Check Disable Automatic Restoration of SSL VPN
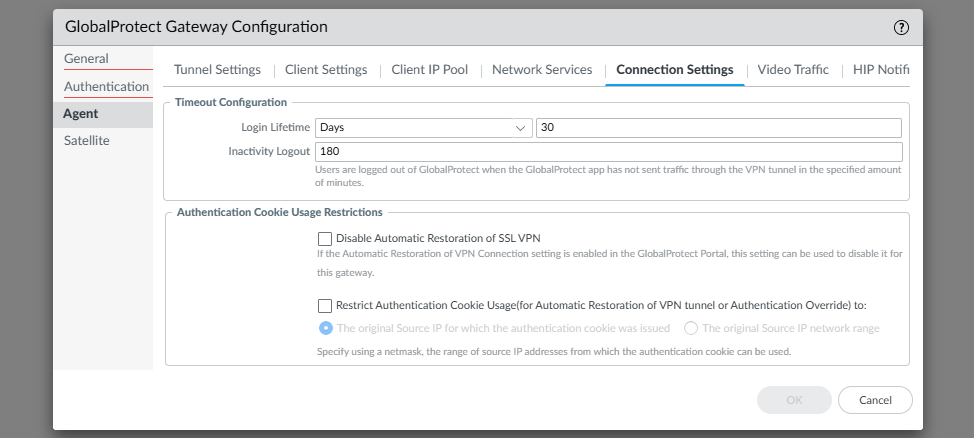The height and width of the screenshot is (438, 974). 325,239
